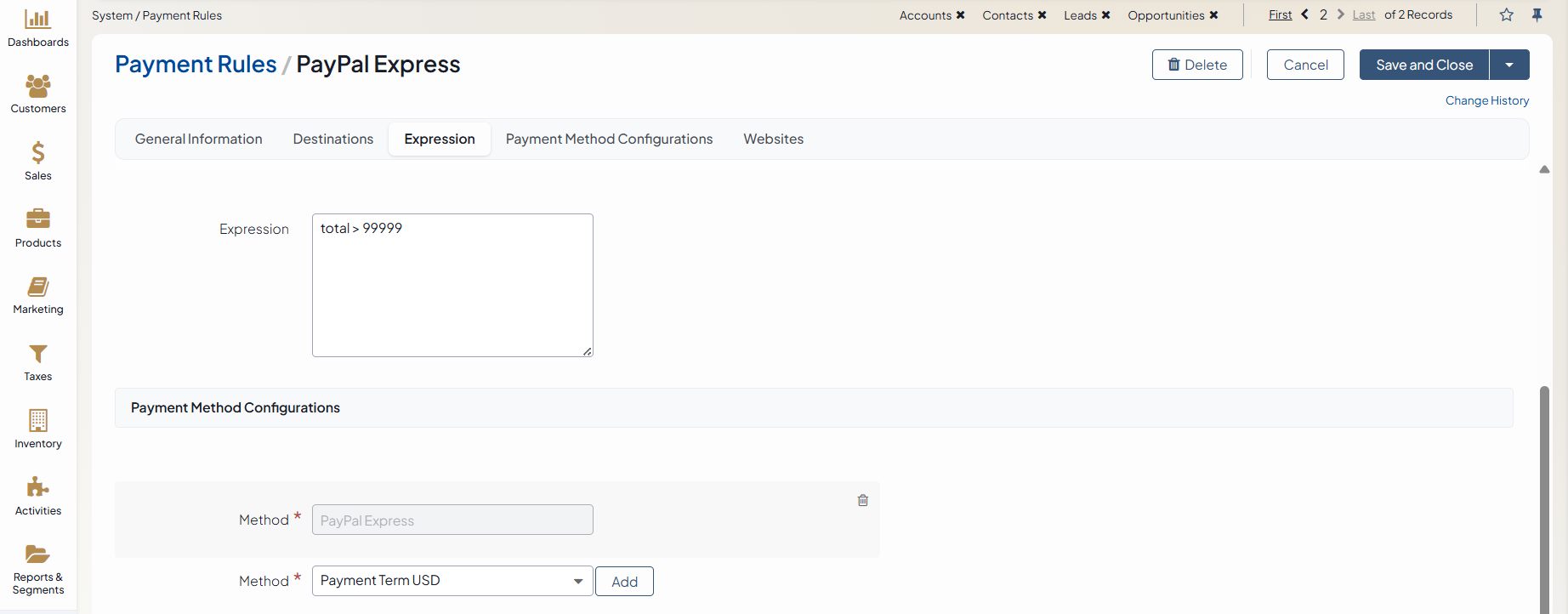Open the Products briefcase icon
The image size is (1568, 614).
(x=38, y=219)
